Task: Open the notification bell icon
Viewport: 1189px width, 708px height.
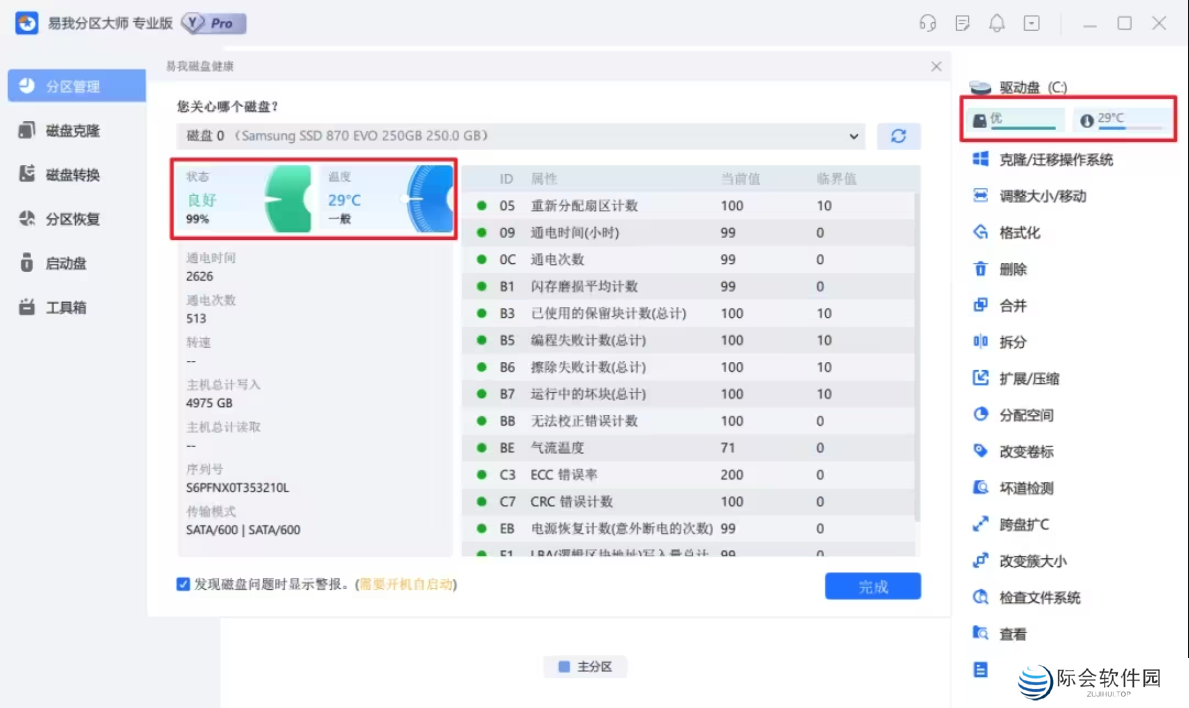Action: pos(996,23)
